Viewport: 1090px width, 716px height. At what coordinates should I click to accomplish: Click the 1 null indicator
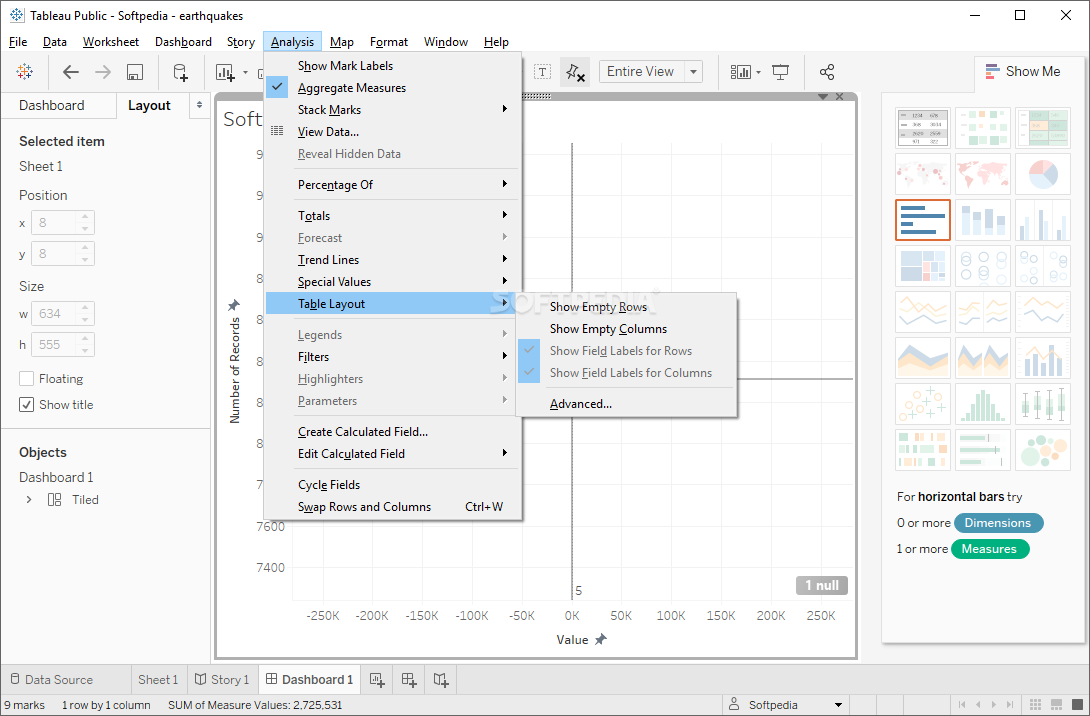coord(822,585)
